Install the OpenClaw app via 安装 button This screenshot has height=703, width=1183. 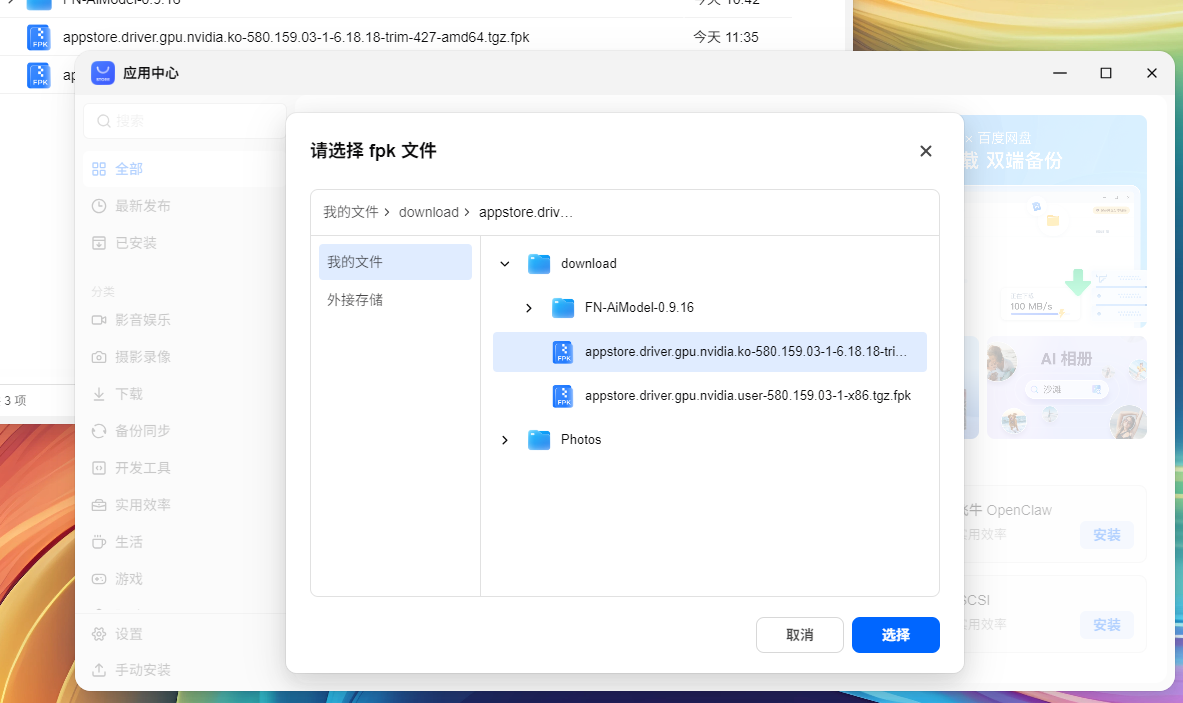click(x=1107, y=535)
